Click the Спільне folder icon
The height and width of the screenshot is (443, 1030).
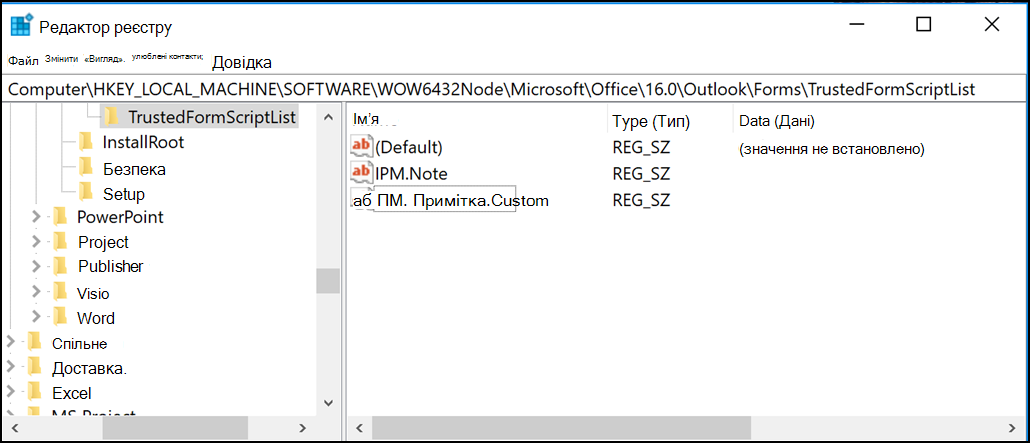35,342
